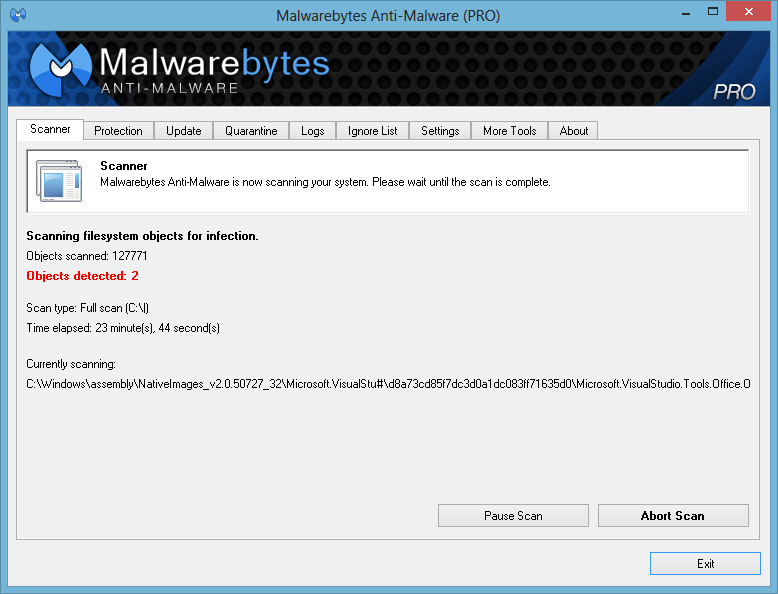This screenshot has width=778, height=594.
Task: Click the PRO badge in banner
Action: [x=734, y=92]
